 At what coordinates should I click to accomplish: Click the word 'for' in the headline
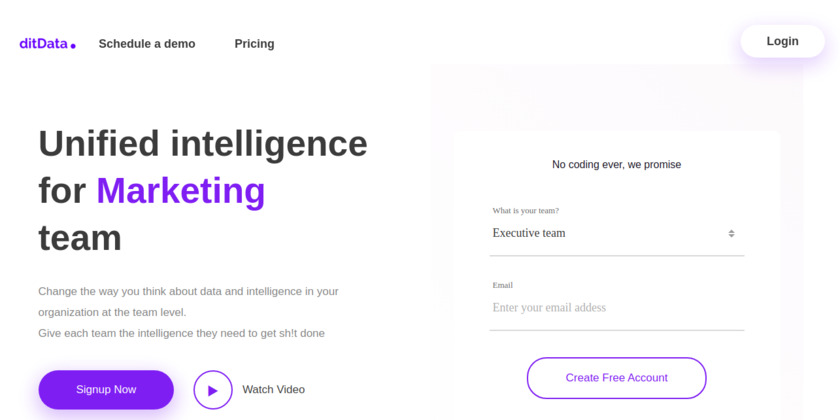pyautogui.click(x=62, y=190)
